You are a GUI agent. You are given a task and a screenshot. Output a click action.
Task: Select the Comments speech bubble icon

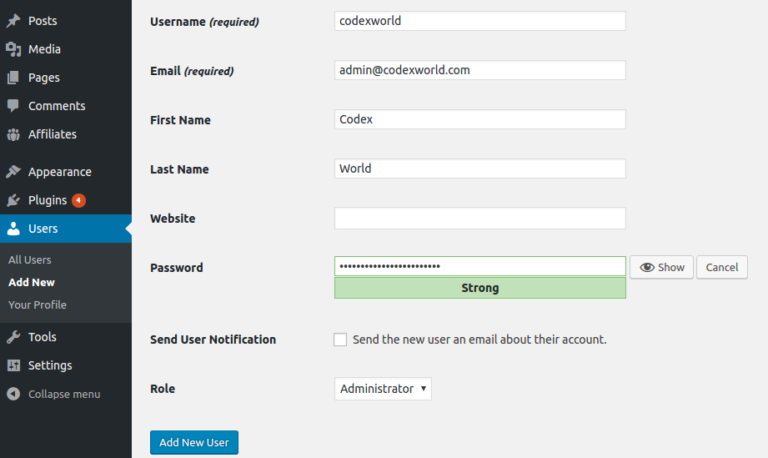pos(13,106)
